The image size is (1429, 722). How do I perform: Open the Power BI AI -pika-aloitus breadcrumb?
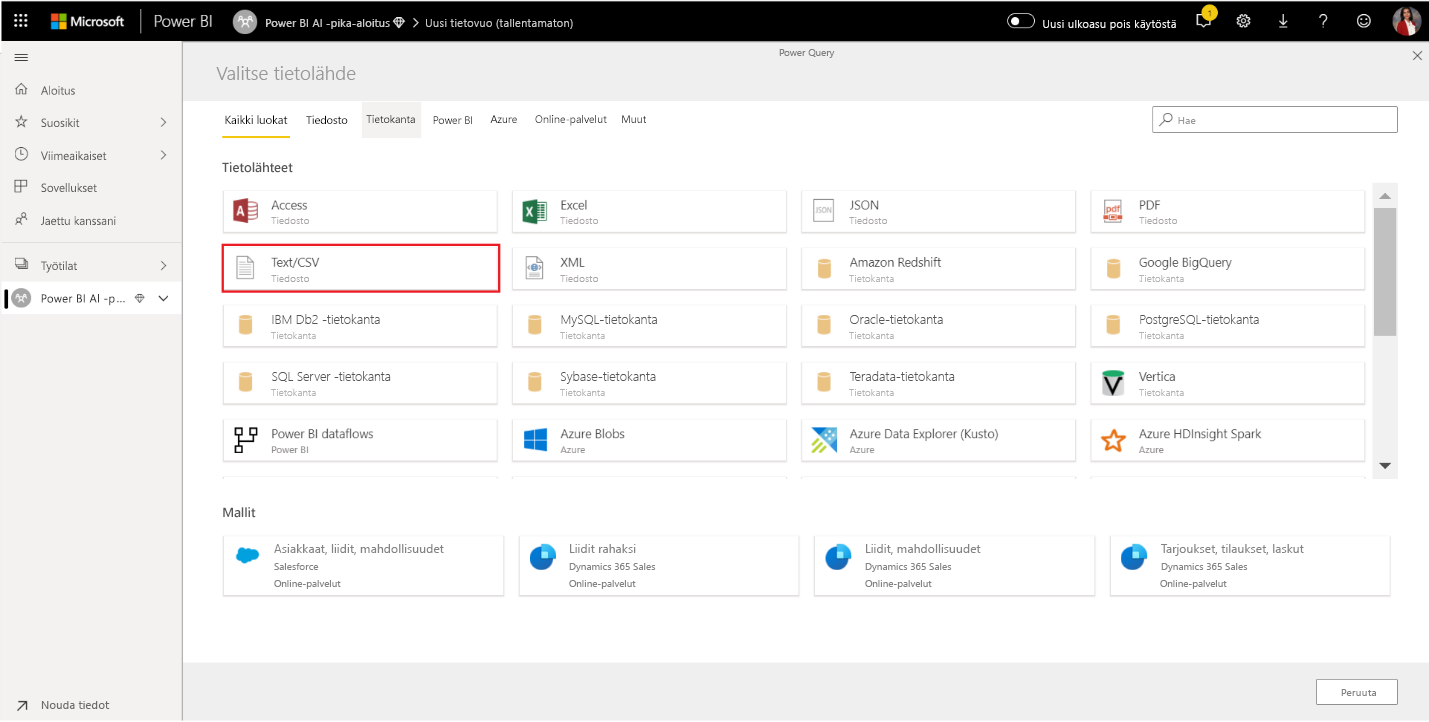[x=327, y=22]
